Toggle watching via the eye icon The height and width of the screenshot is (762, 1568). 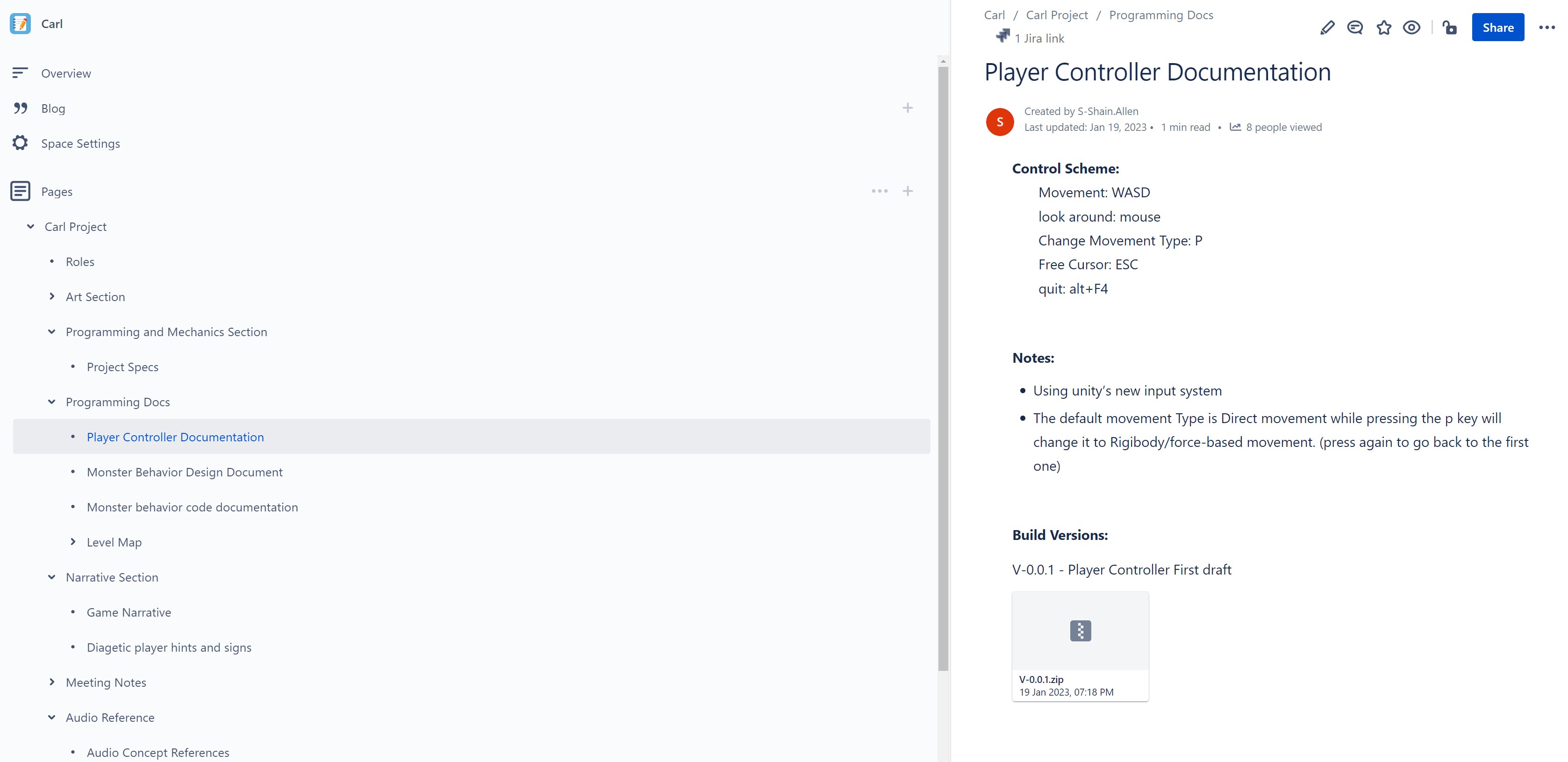coord(1411,28)
